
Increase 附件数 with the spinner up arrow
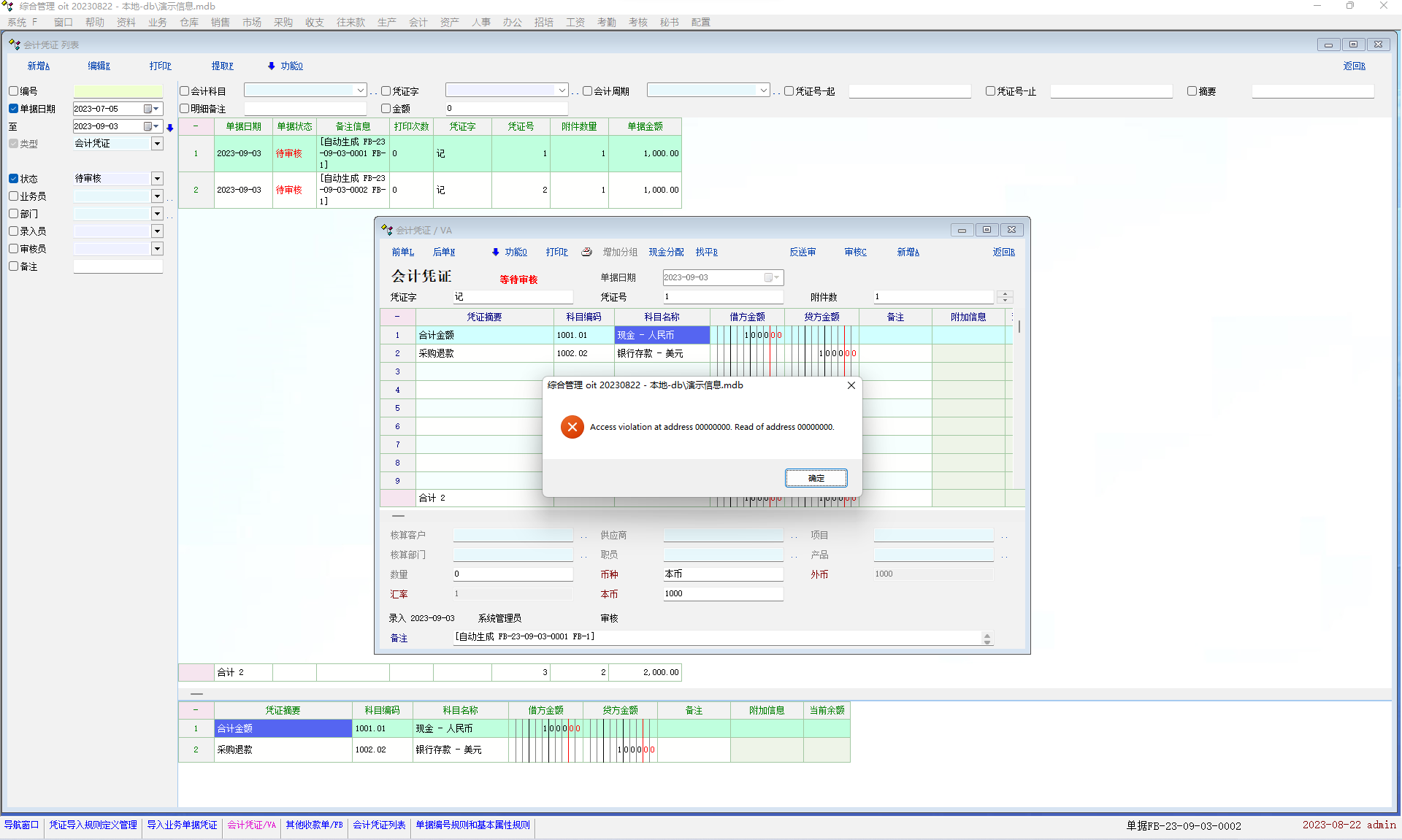[1005, 293]
